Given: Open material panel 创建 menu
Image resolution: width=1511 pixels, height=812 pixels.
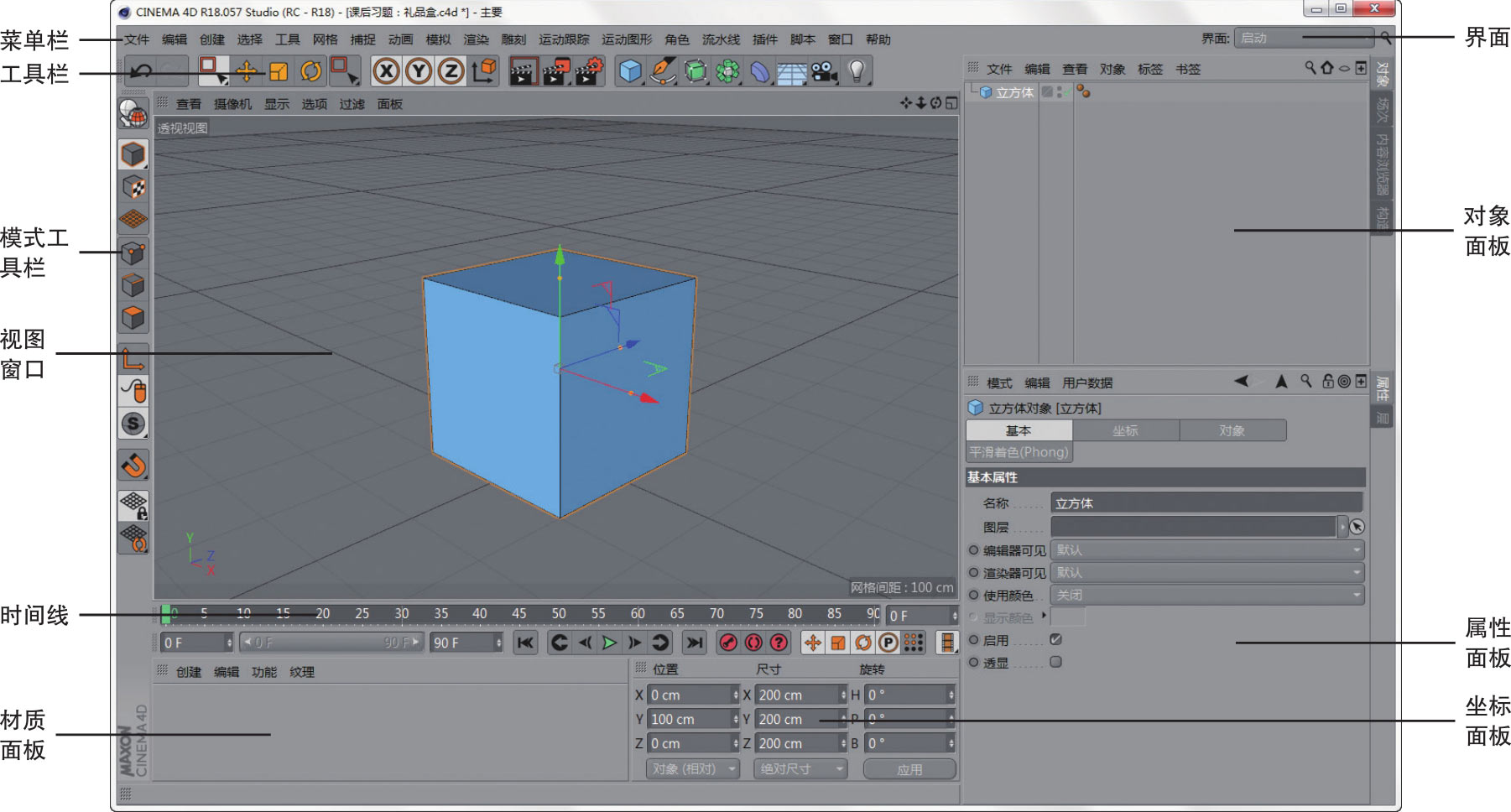Looking at the screenshot, I should pyautogui.click(x=189, y=672).
